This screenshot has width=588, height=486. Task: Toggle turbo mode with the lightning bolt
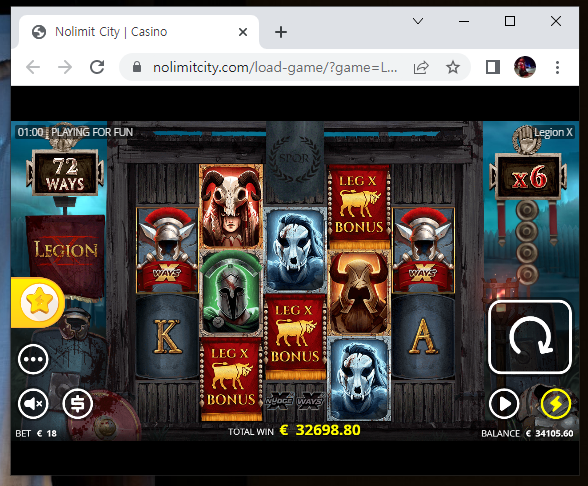[x=555, y=404]
